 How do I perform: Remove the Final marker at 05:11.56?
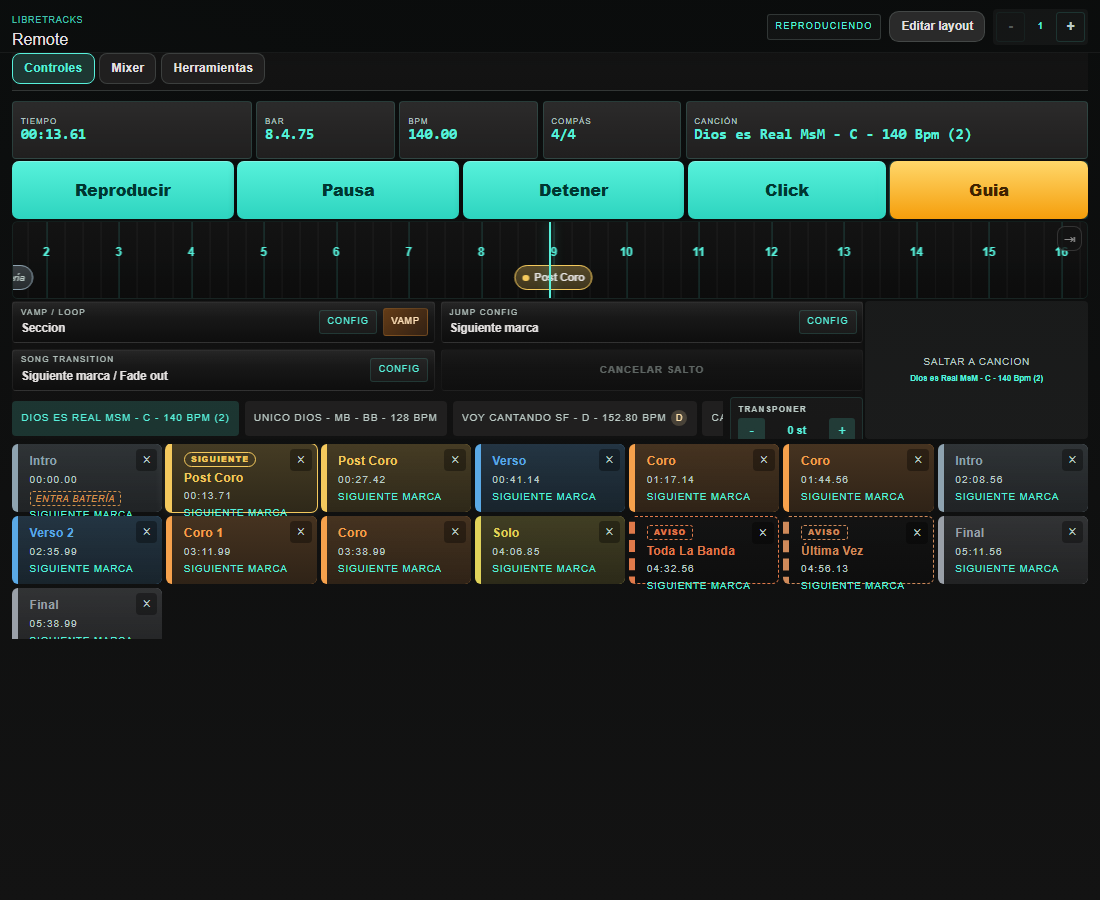pyautogui.click(x=1073, y=532)
